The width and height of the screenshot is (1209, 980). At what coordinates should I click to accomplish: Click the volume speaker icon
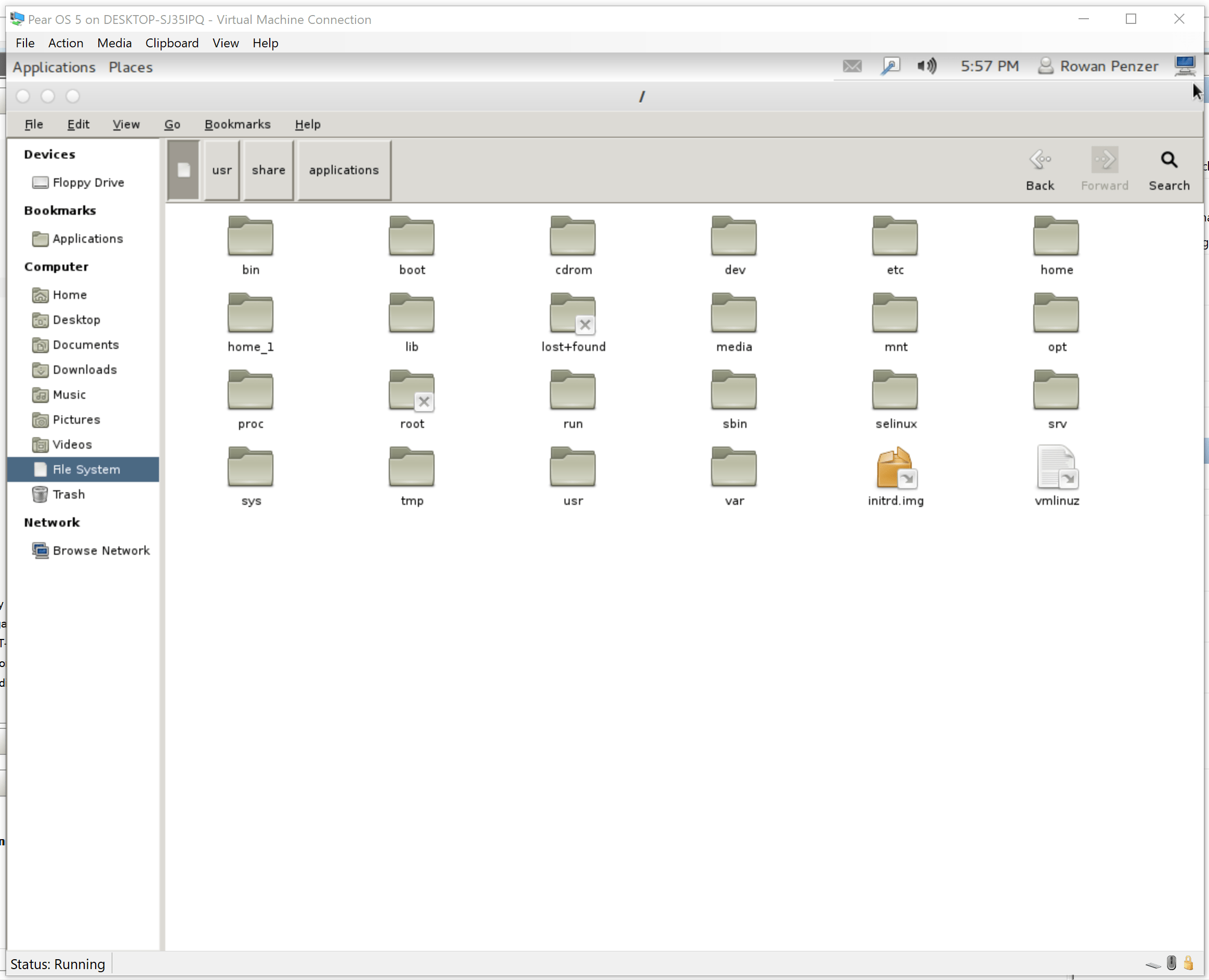[926, 66]
